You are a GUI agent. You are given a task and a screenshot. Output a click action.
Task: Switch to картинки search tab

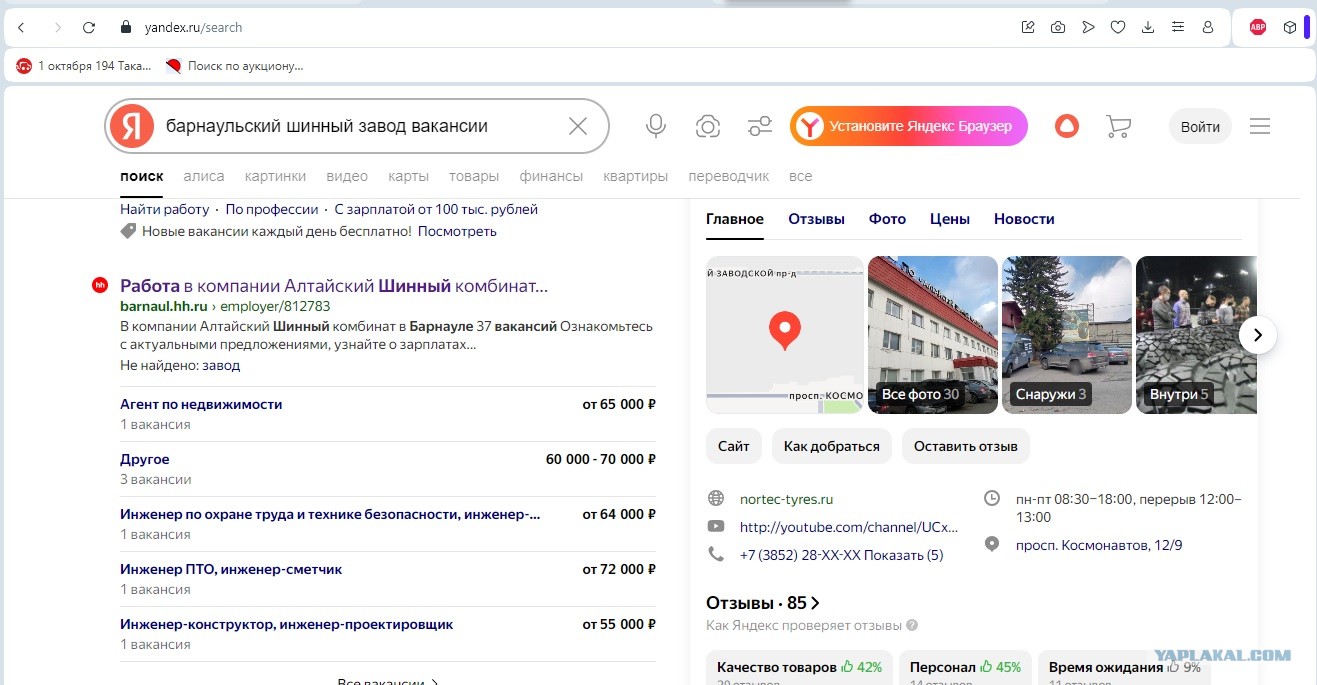pos(275,176)
